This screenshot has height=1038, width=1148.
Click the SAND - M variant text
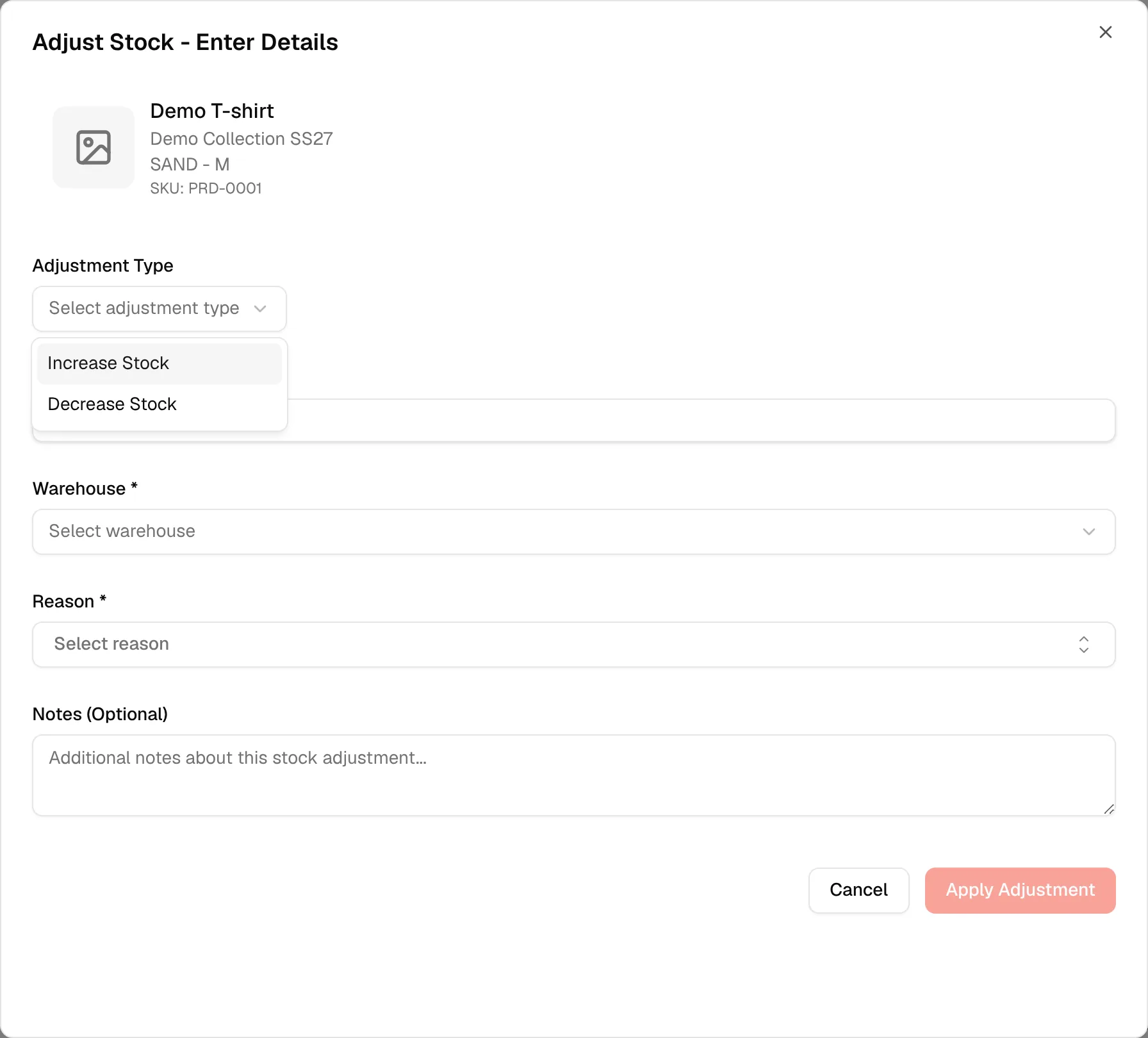pos(190,165)
